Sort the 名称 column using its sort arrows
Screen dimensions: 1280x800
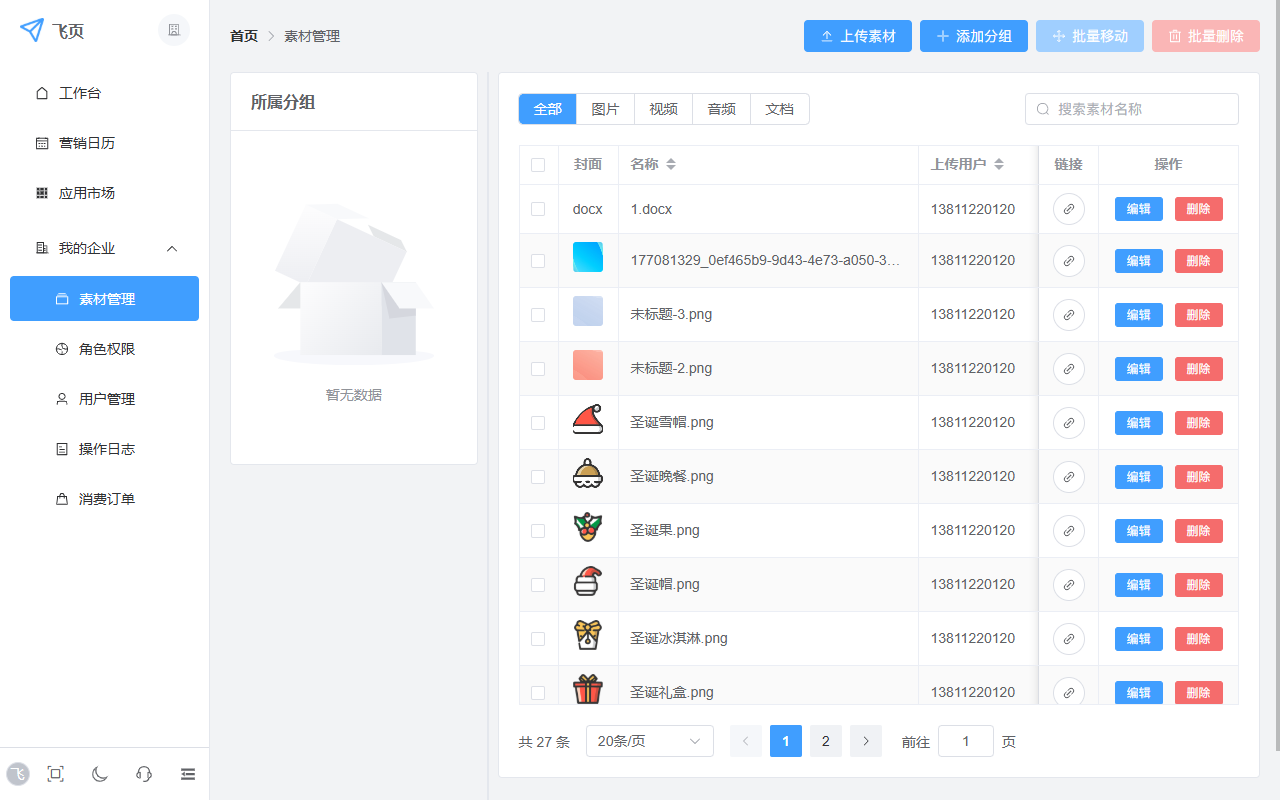670,164
